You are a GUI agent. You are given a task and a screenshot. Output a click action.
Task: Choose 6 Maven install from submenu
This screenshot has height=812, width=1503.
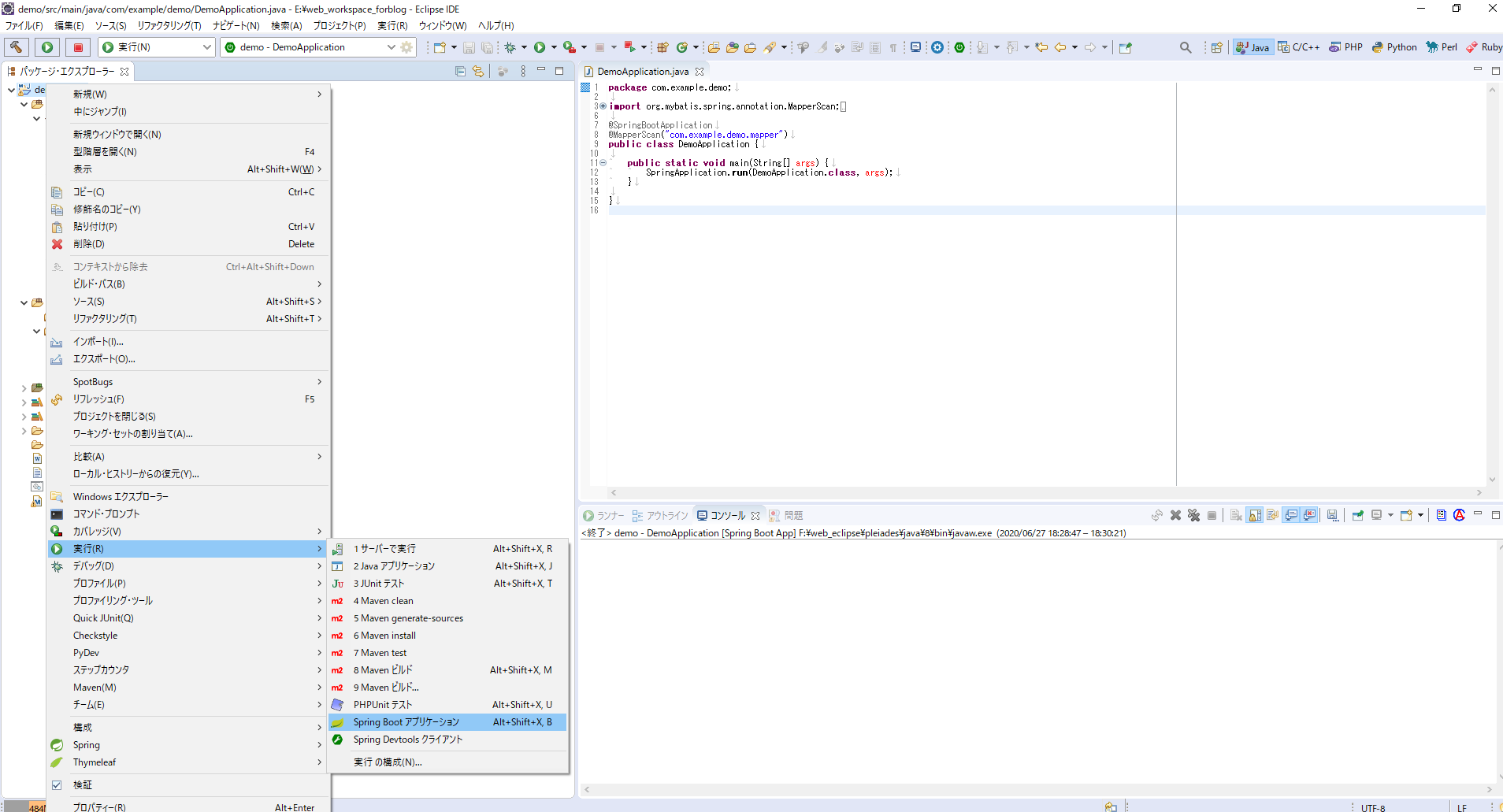coord(448,636)
